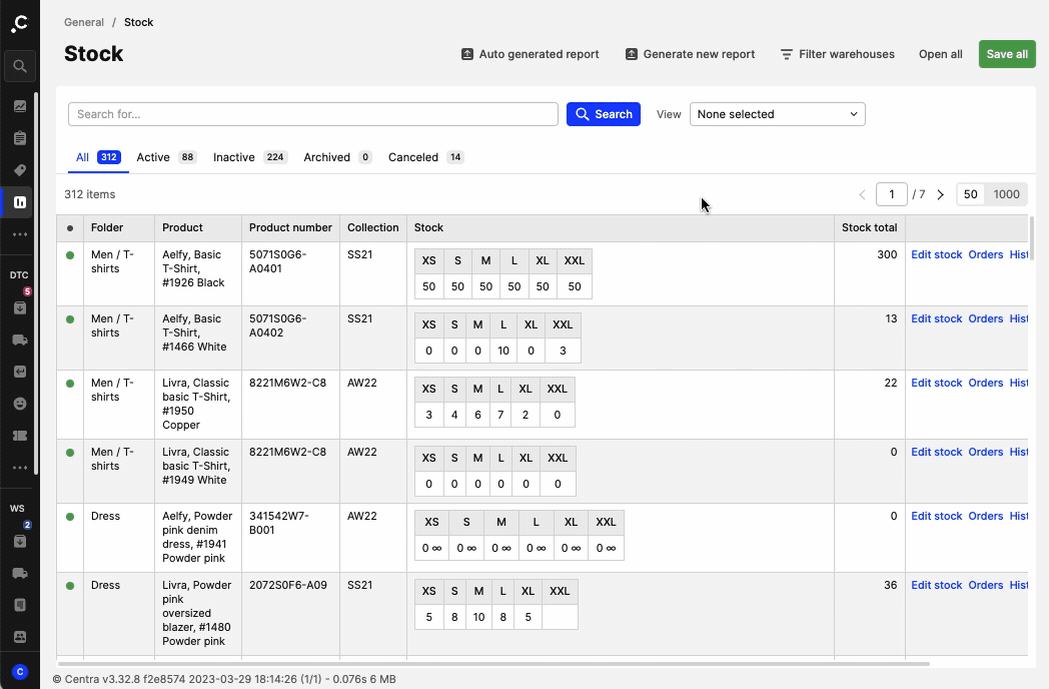Image resolution: width=1049 pixels, height=689 pixels.
Task: Click the DTC shipments truck icon
Action: [x=20, y=340]
